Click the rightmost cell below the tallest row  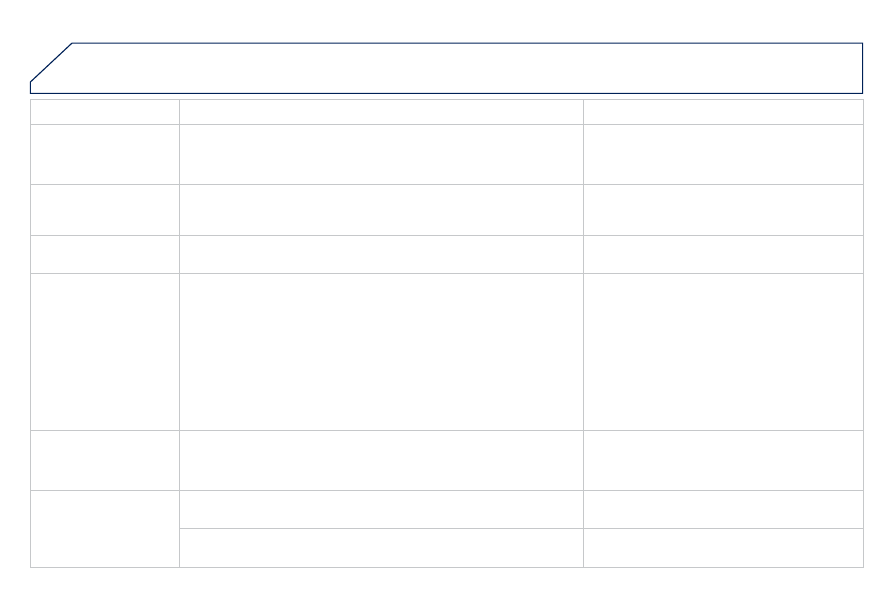723,460
